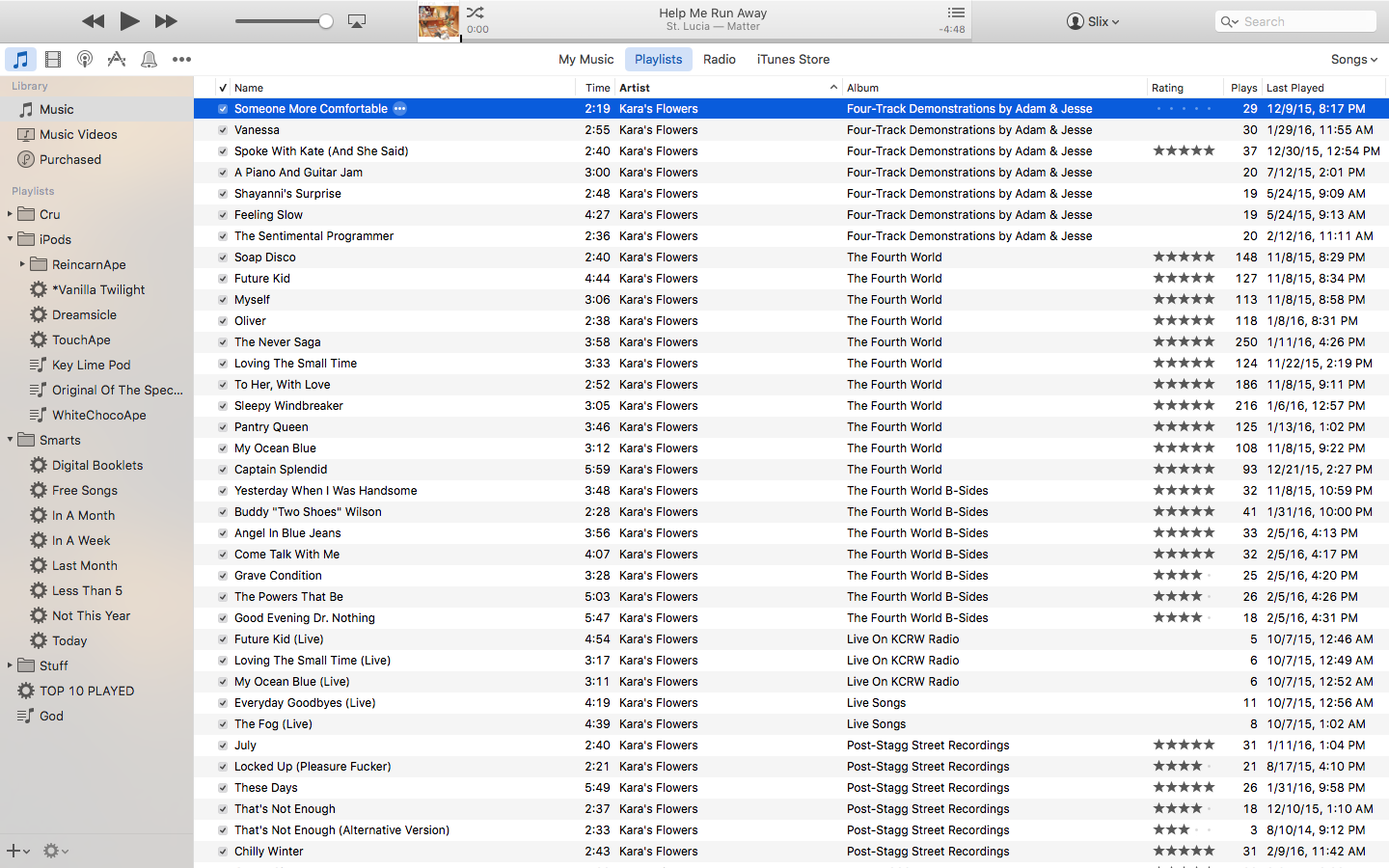Viewport: 1389px width, 868px height.
Task: Toggle checkbox for The Never Saga
Action: point(223,342)
